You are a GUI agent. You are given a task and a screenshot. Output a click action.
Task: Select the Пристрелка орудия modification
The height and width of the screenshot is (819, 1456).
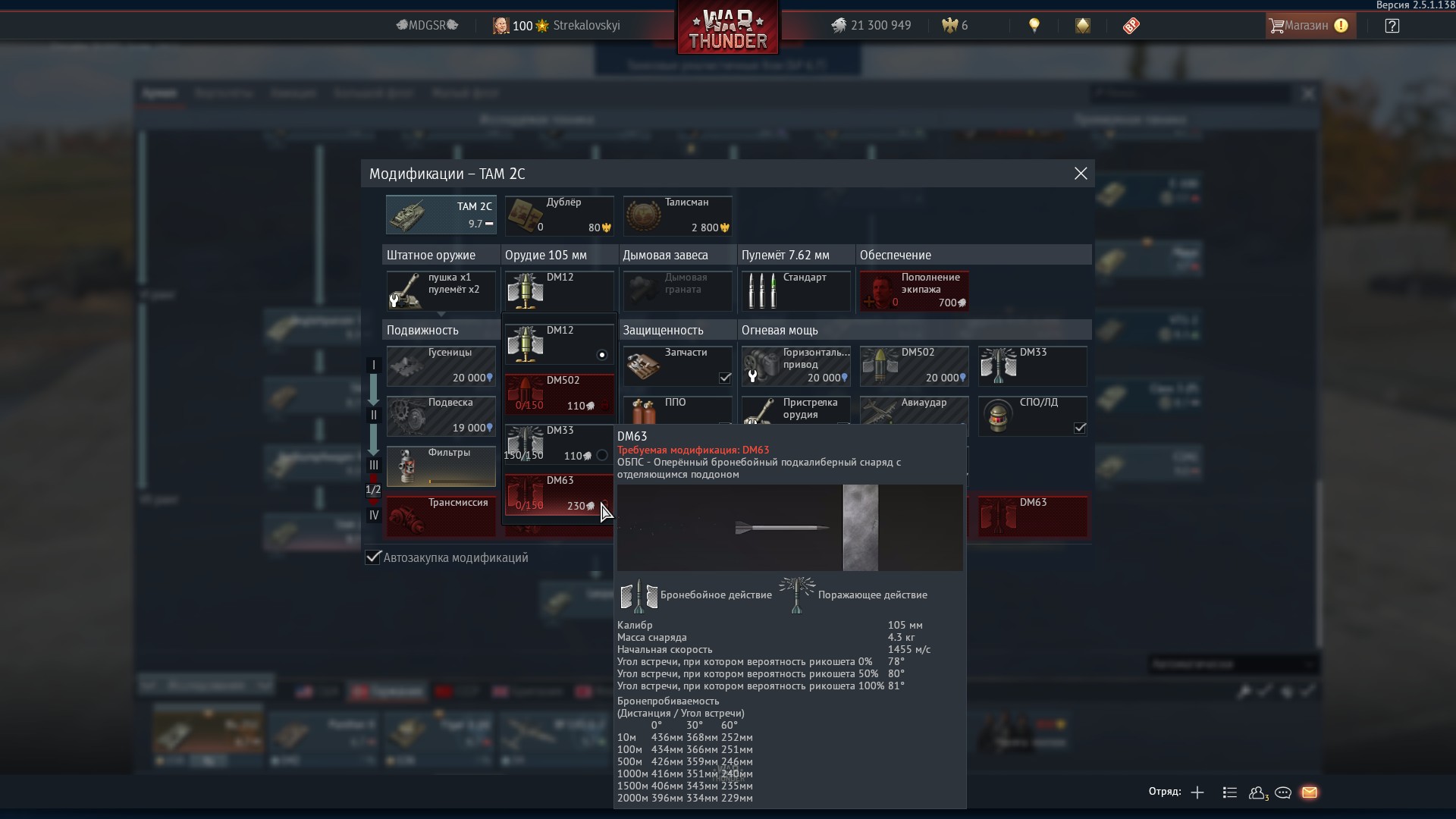[x=796, y=411]
